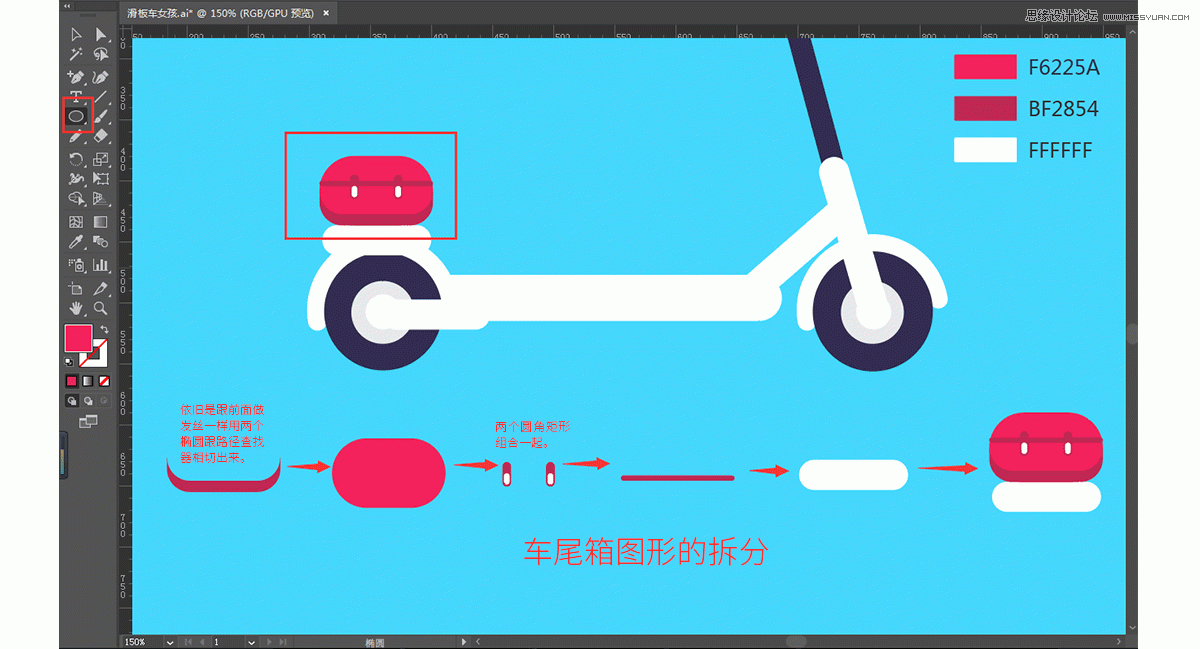Activate the Eyedropper tool
This screenshot has width=1200, height=649.
click(x=76, y=242)
